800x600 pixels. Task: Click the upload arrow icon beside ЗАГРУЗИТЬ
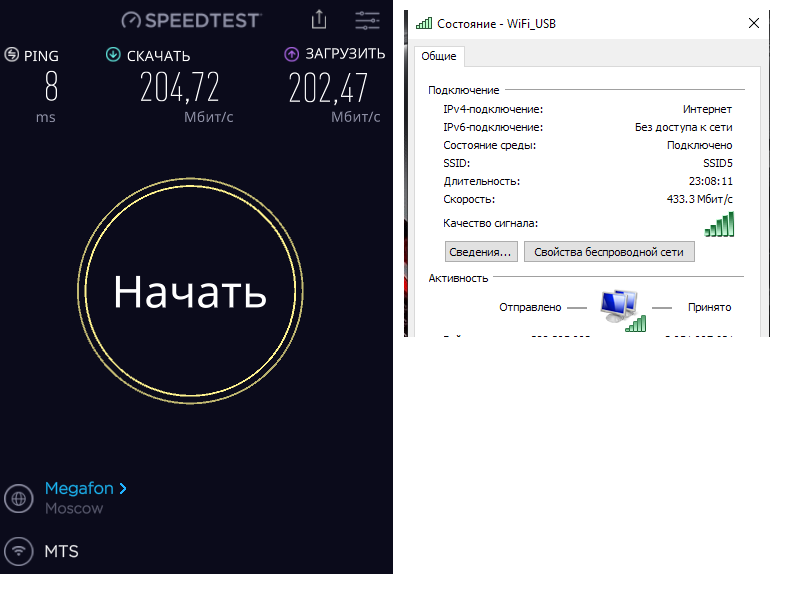(x=292, y=55)
